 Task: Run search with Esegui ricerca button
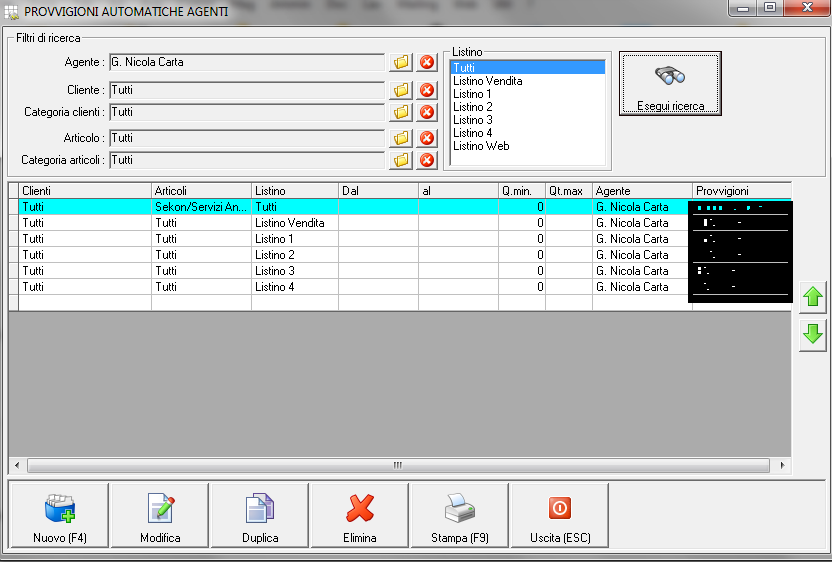670,83
